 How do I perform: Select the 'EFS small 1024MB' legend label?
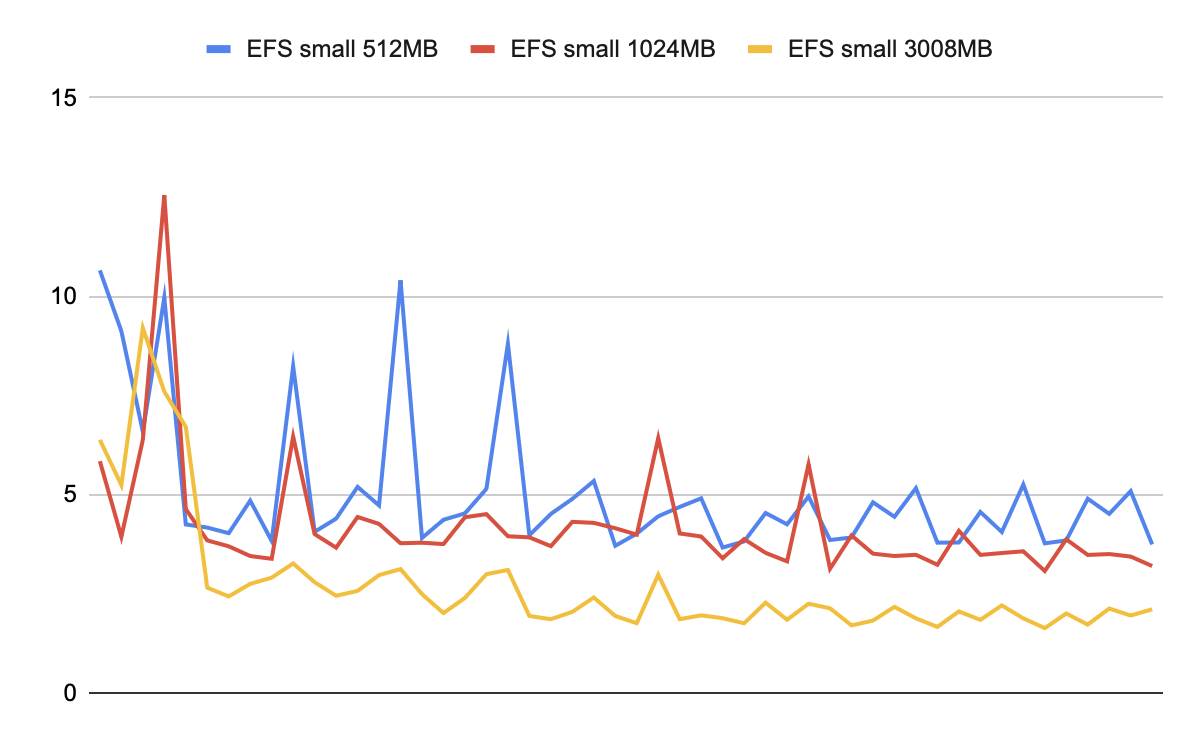click(612, 49)
